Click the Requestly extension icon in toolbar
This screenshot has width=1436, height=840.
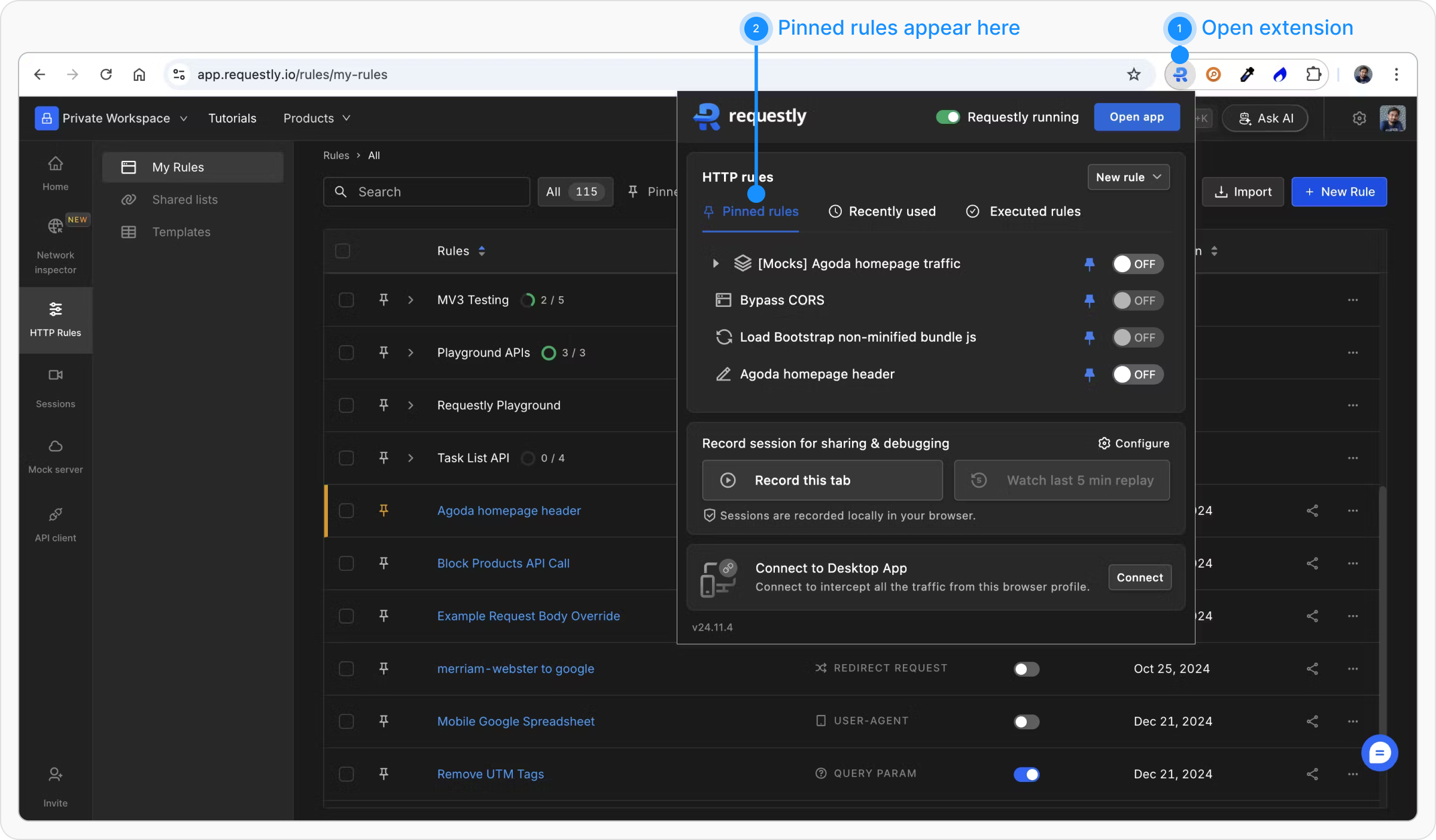pyautogui.click(x=1180, y=75)
